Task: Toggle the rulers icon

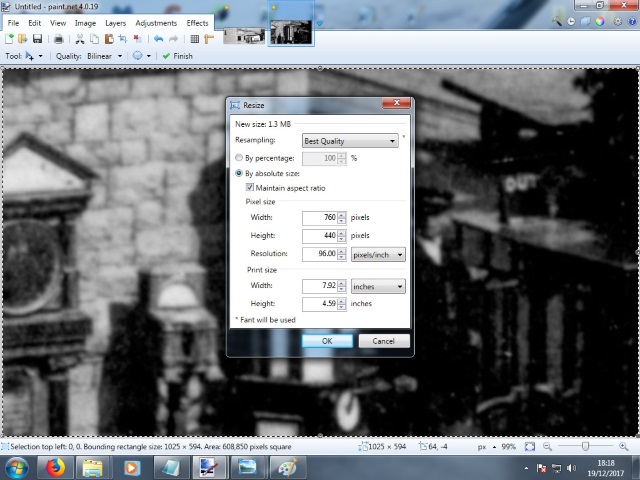Action: click(209, 39)
